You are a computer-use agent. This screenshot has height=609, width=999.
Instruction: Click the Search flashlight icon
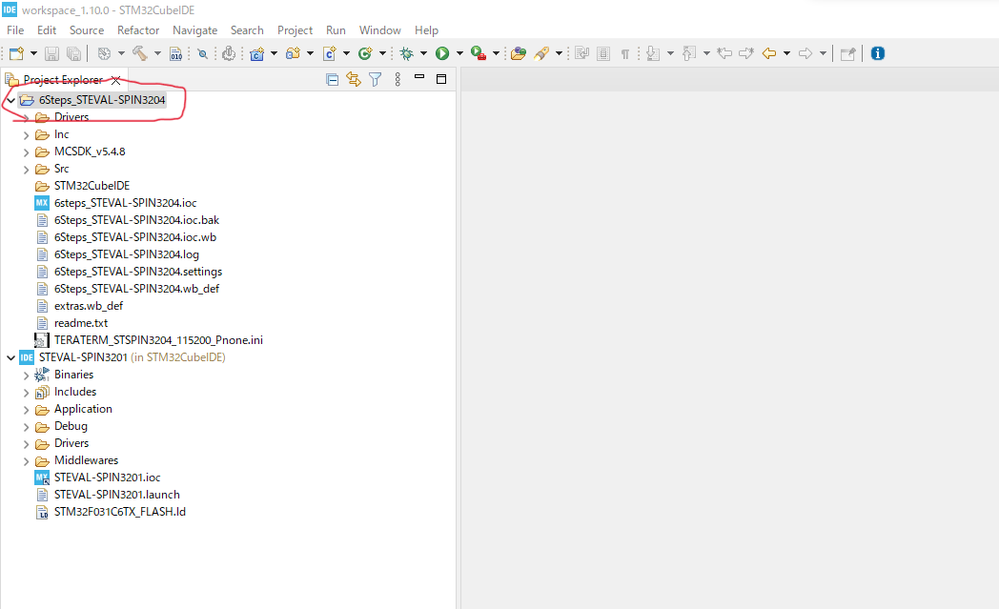pos(542,54)
